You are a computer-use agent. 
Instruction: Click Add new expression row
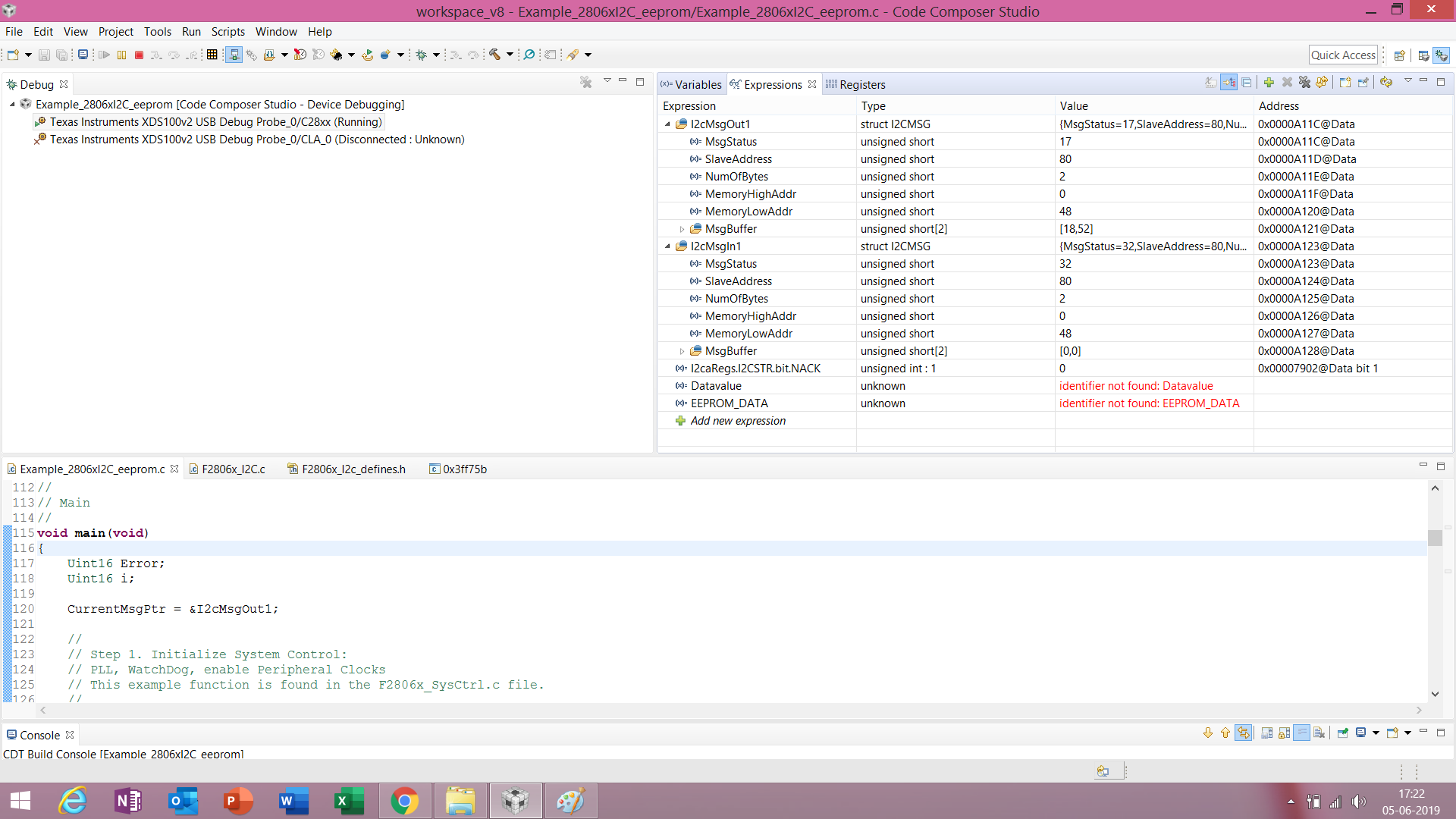pyautogui.click(x=737, y=421)
